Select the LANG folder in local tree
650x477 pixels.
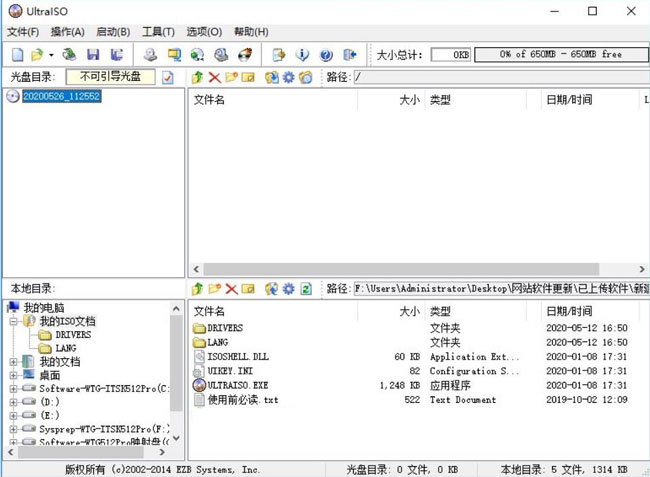(x=66, y=348)
